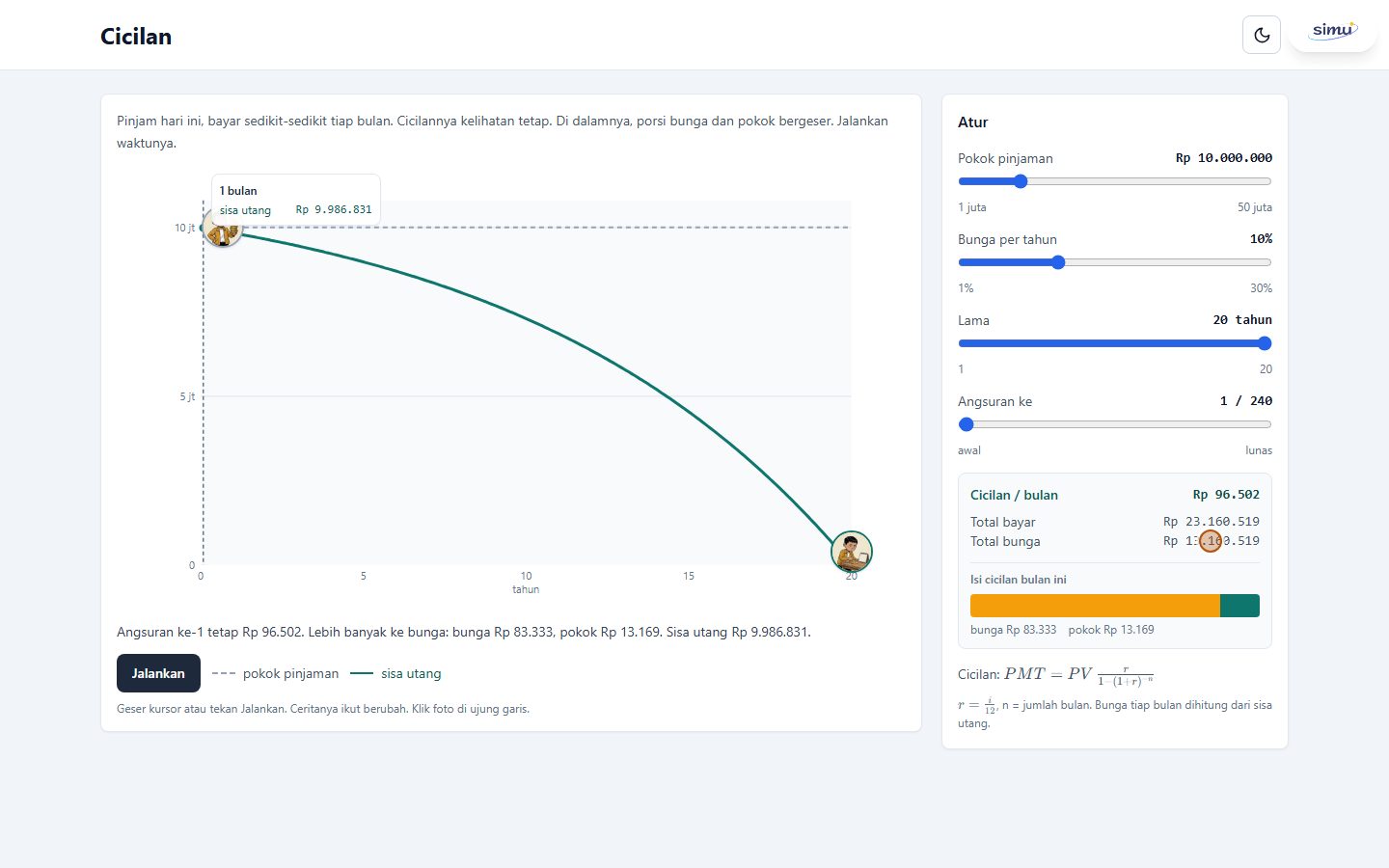
Task: Click the Angsuran ke-1 summary sentence
Action: coord(464,633)
